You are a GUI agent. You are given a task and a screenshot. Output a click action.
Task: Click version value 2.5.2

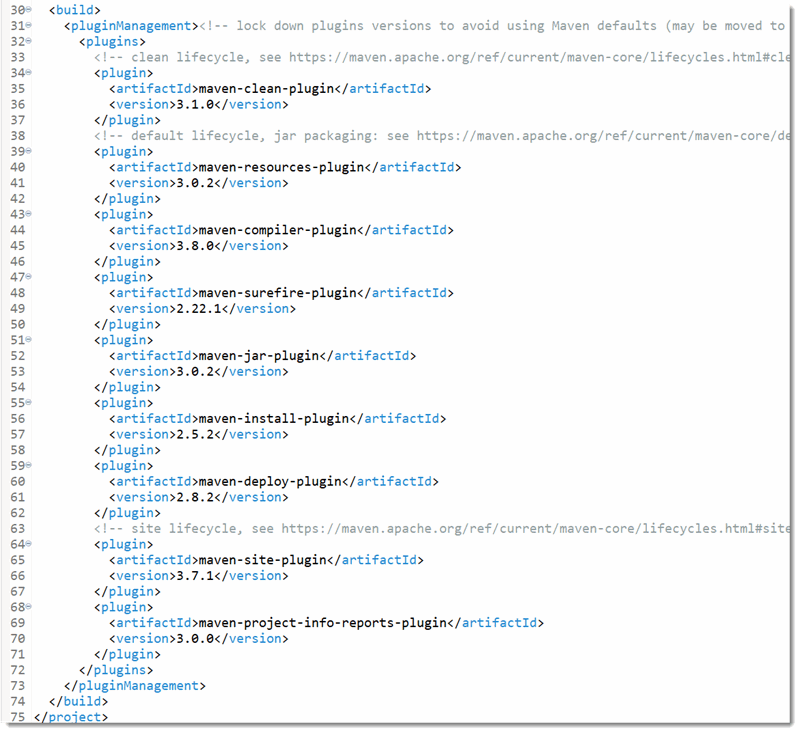[x=195, y=435]
